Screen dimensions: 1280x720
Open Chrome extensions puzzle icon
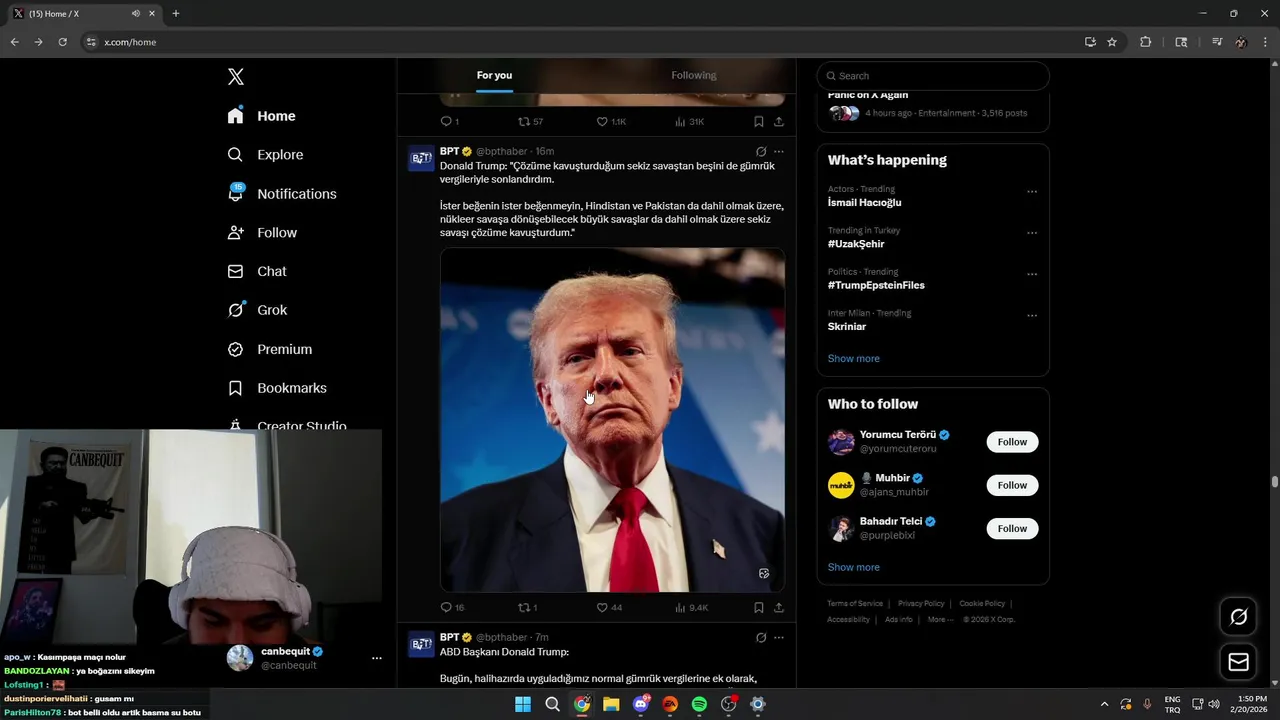1146,42
